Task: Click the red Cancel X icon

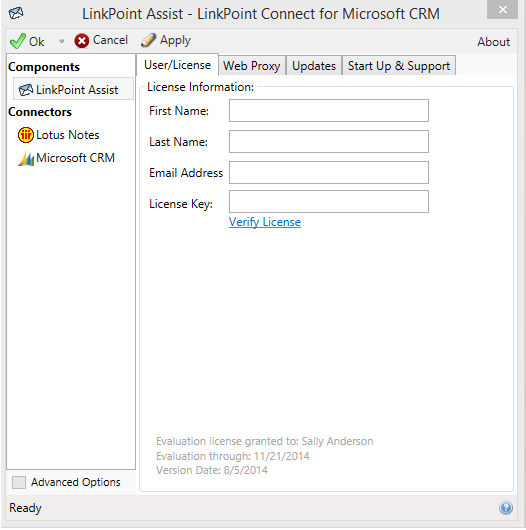Action: click(x=81, y=41)
